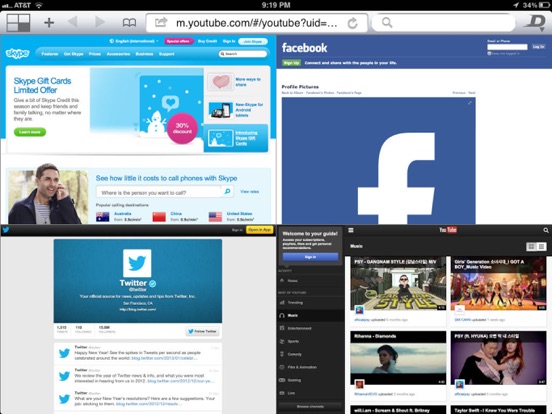Click green Learn more button
552x414 pixels.
pos(30,132)
